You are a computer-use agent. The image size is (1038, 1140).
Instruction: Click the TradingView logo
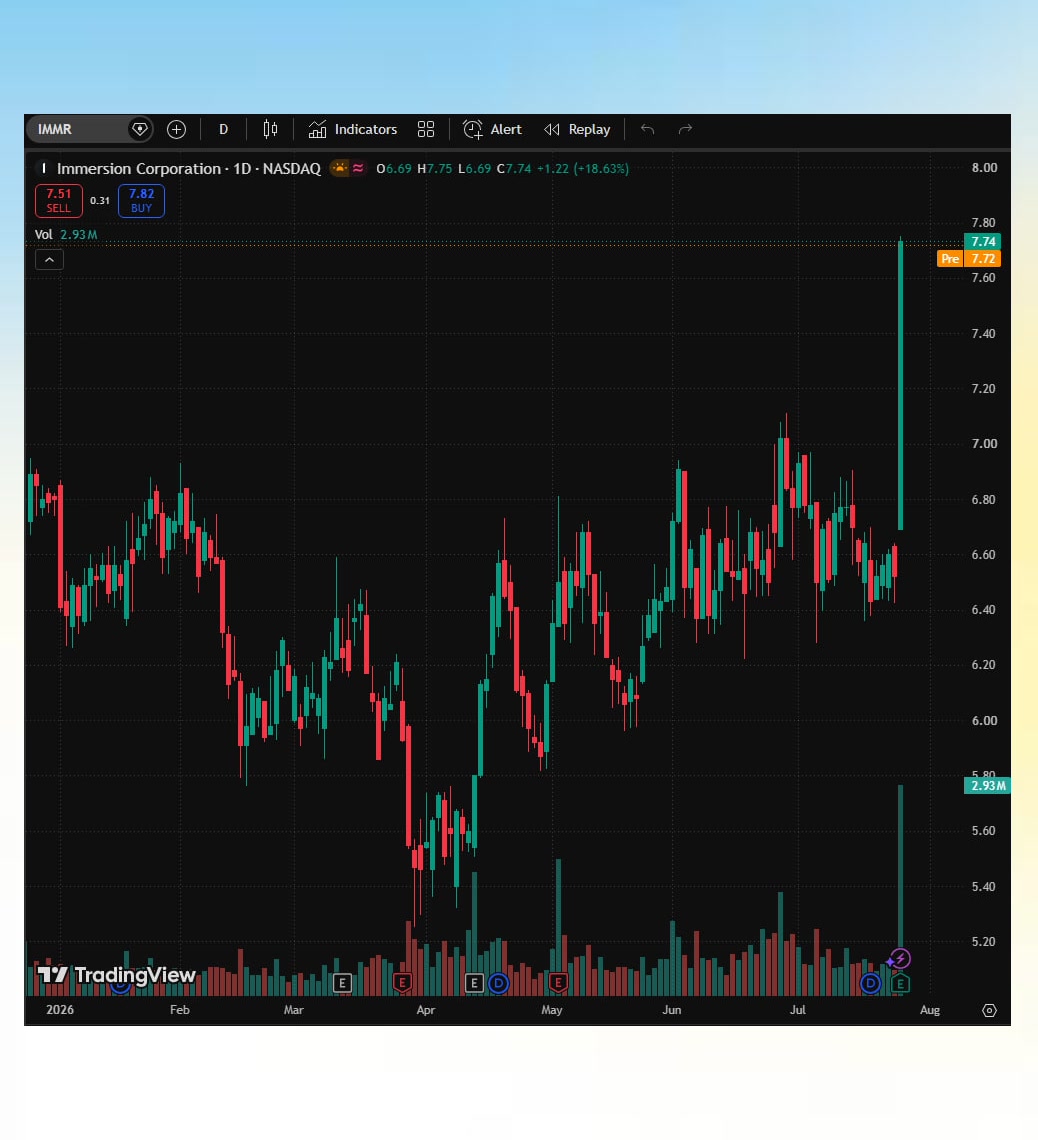point(116,974)
